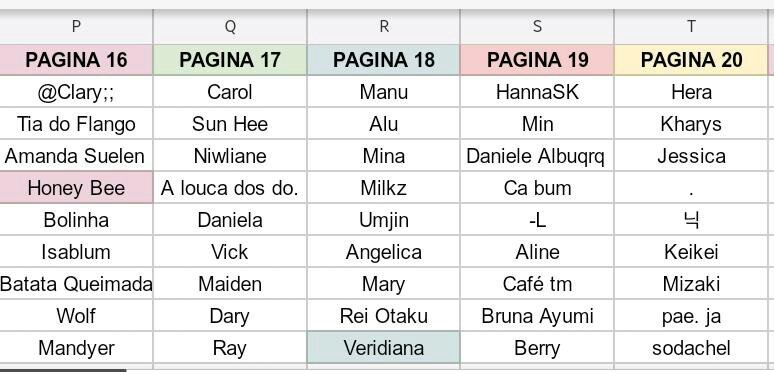Select column Q header
The image size is (774, 372).
pyautogui.click(x=230, y=26)
